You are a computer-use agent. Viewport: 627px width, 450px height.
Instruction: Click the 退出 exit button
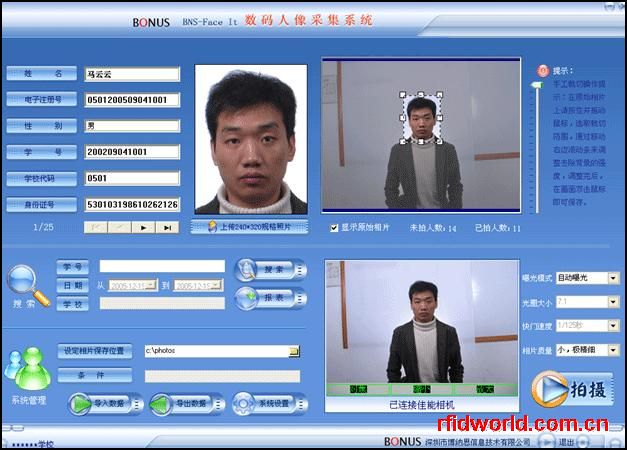pyautogui.click(x=566, y=442)
